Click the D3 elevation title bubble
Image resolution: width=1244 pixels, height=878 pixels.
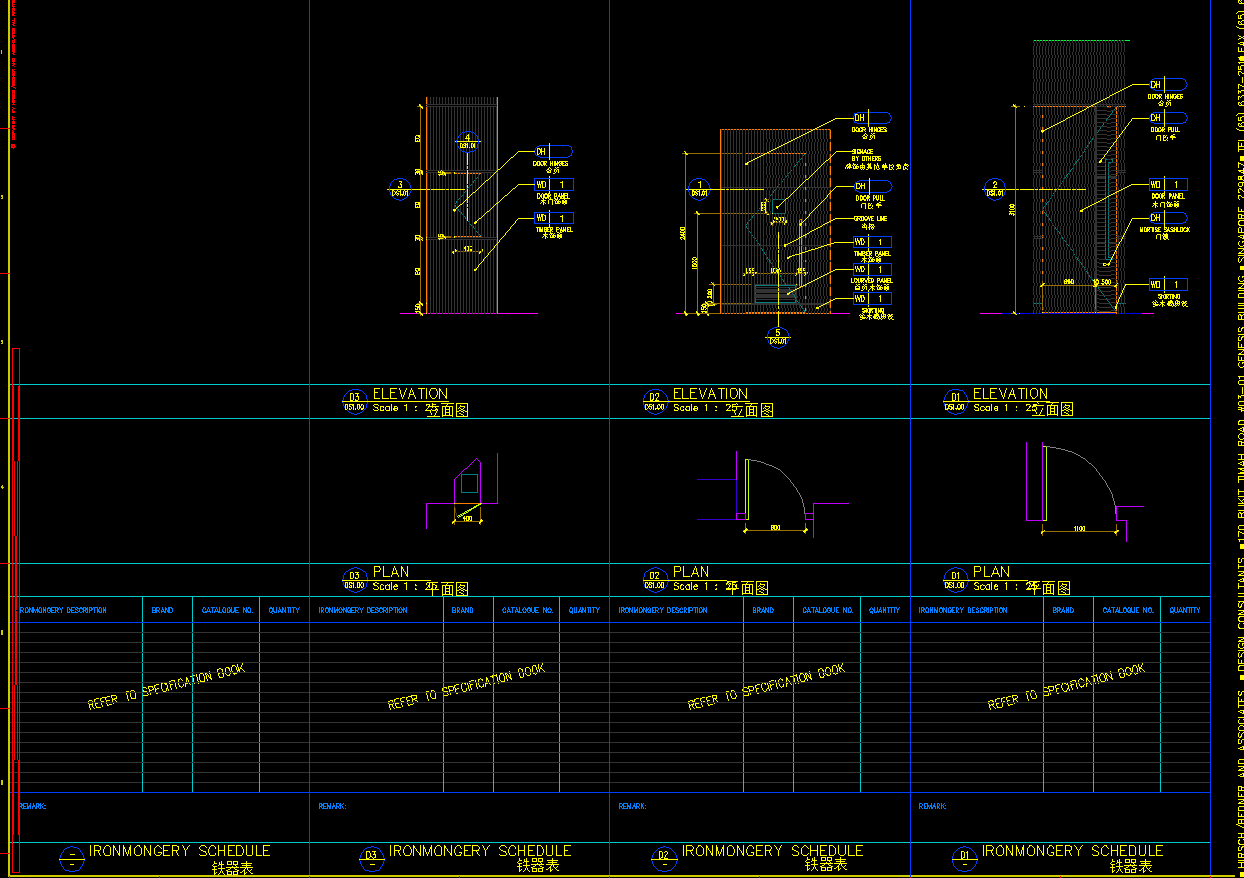(x=354, y=401)
